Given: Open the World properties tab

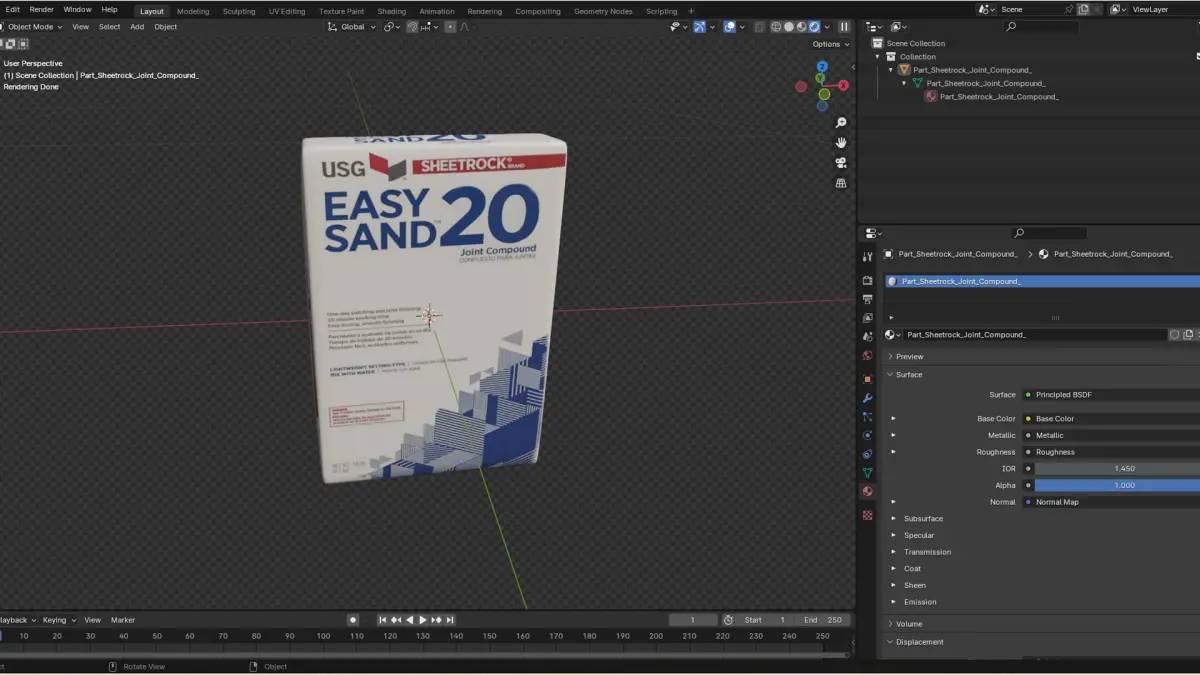Looking at the screenshot, I should coord(867,356).
